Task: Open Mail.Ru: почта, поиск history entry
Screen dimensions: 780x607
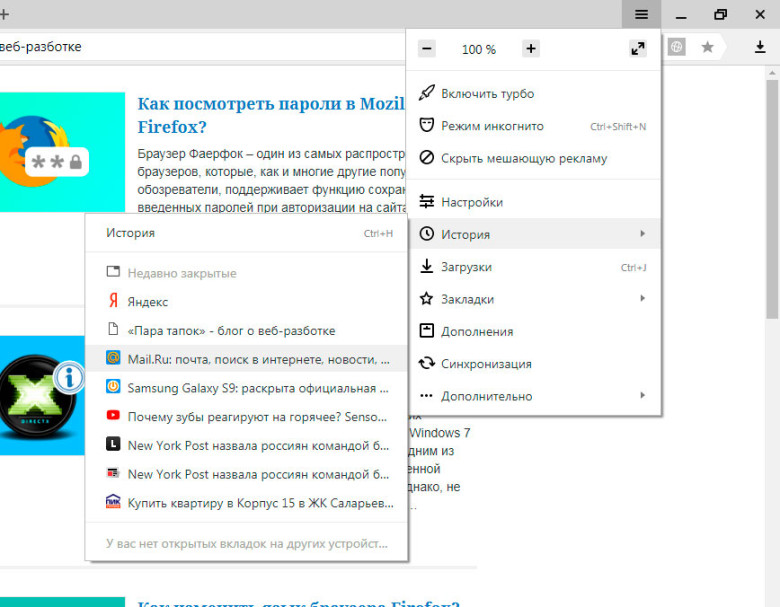Action: pyautogui.click(x=246, y=359)
